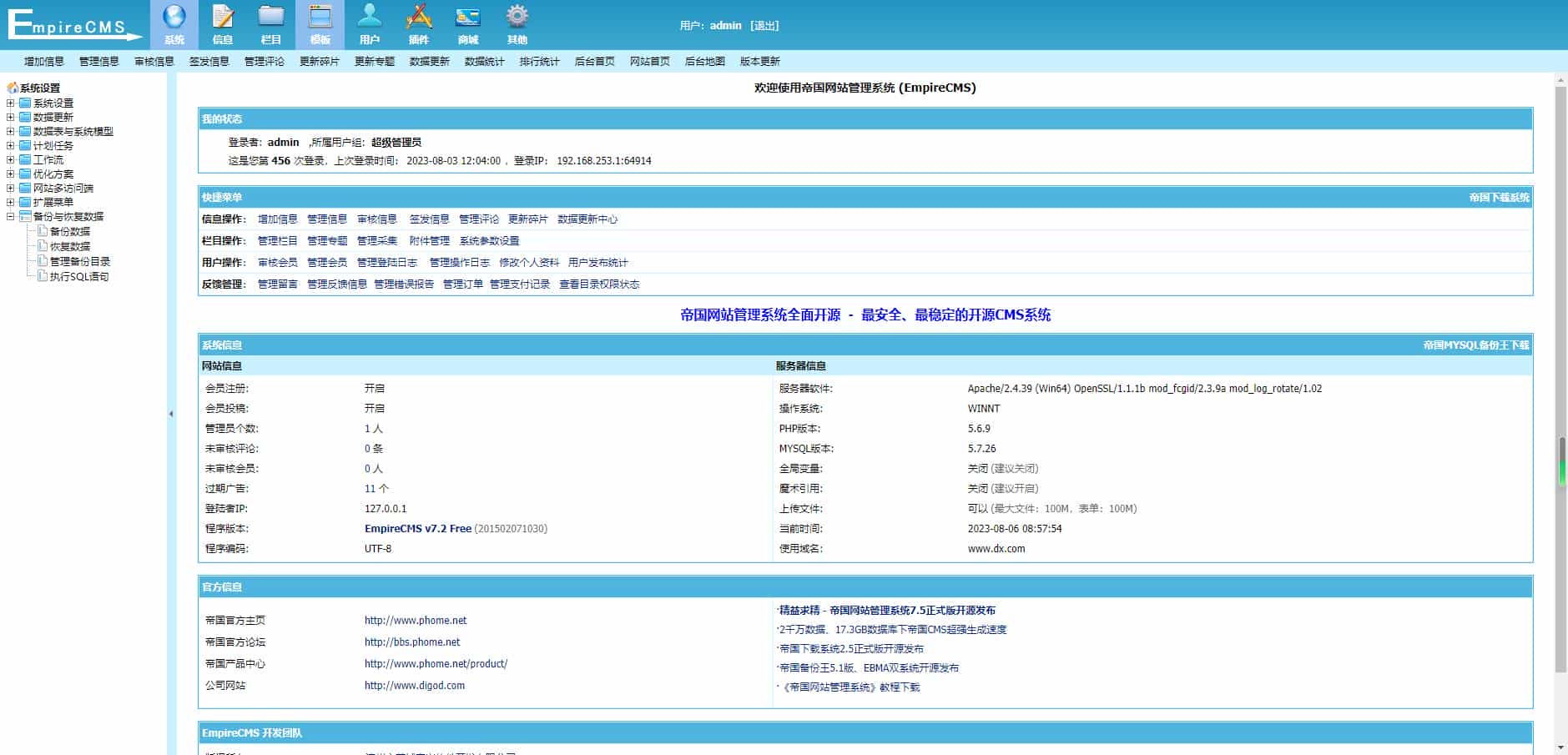Click the vertical scrollbar down arrow
This screenshot has width=1568, height=755.
point(1560,747)
